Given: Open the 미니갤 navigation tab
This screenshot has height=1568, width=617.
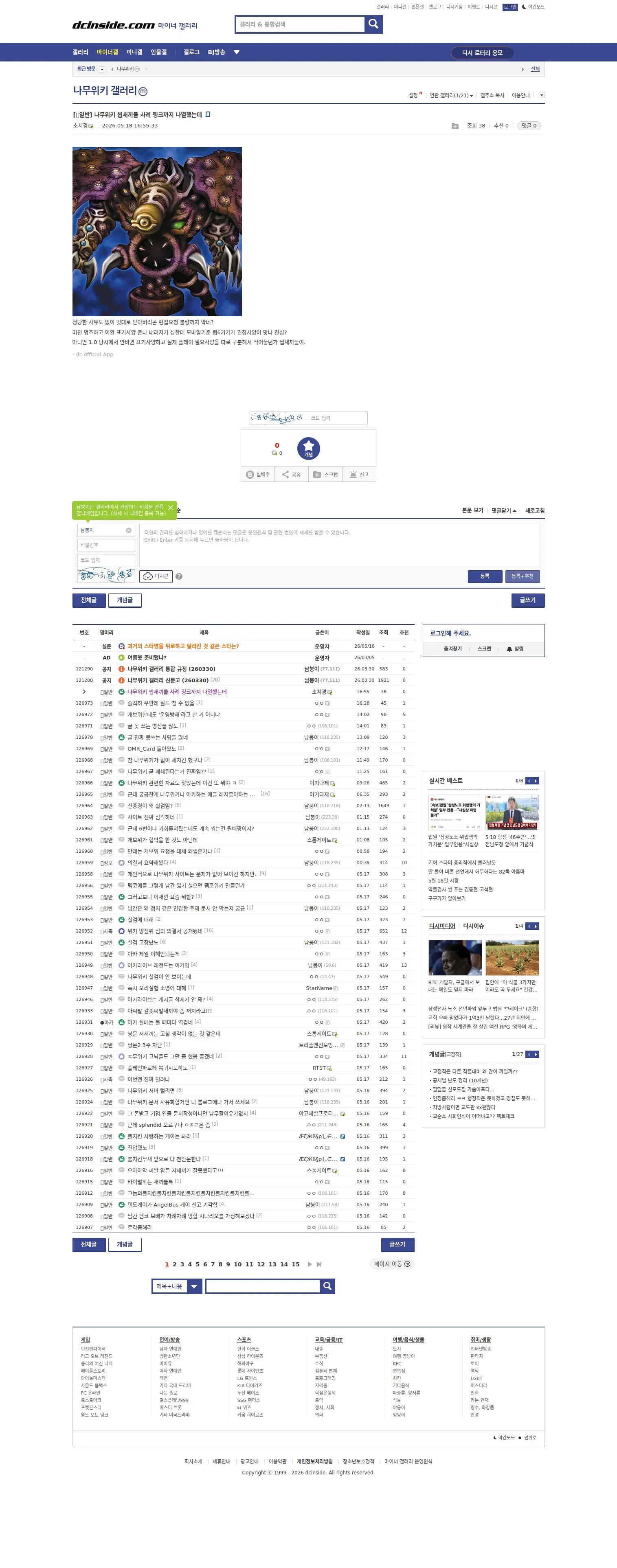Looking at the screenshot, I should tap(134, 53).
